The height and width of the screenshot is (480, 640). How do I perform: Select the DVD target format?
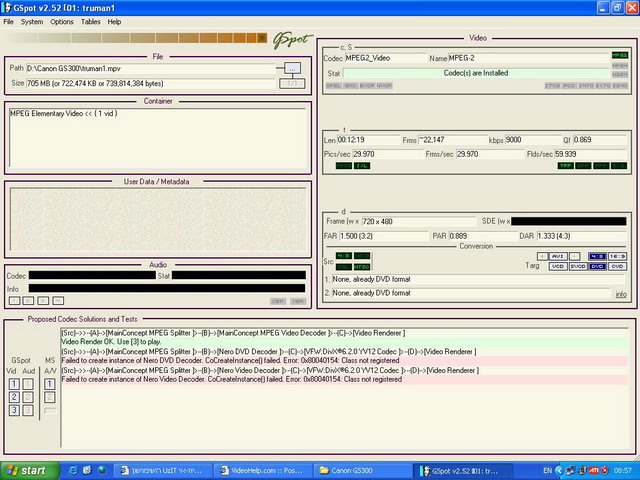(597, 266)
